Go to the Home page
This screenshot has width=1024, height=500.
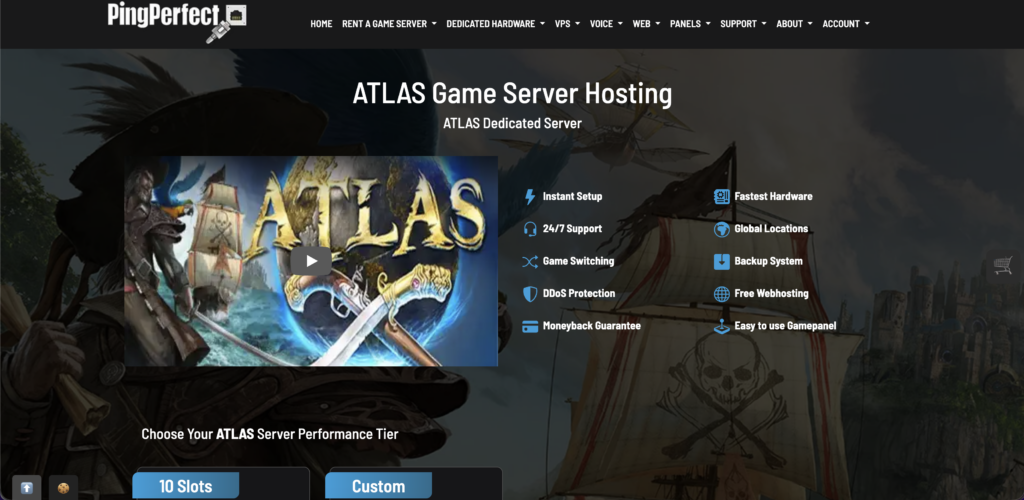[x=321, y=24]
